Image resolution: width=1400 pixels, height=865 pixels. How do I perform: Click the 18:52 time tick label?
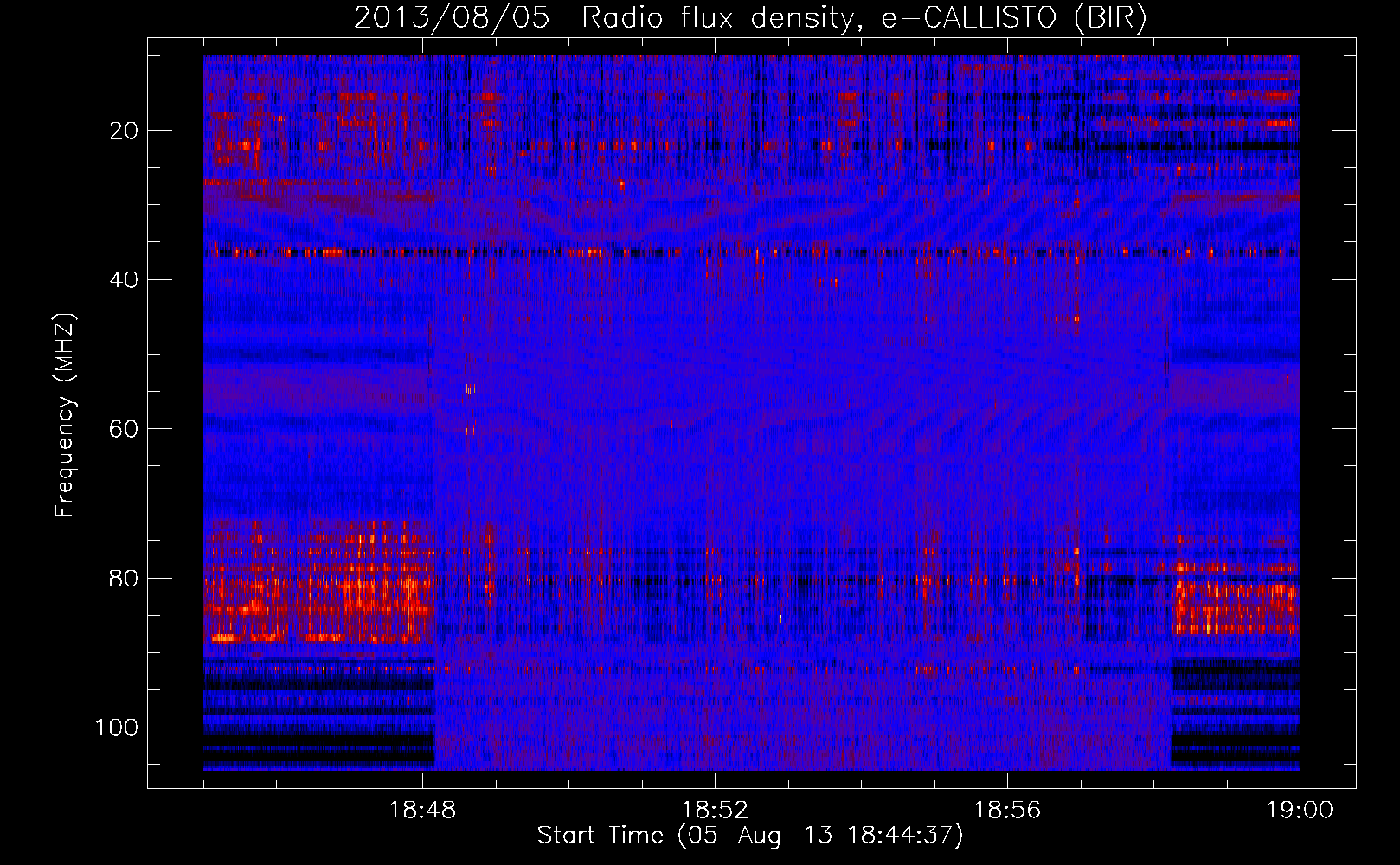coord(715,811)
